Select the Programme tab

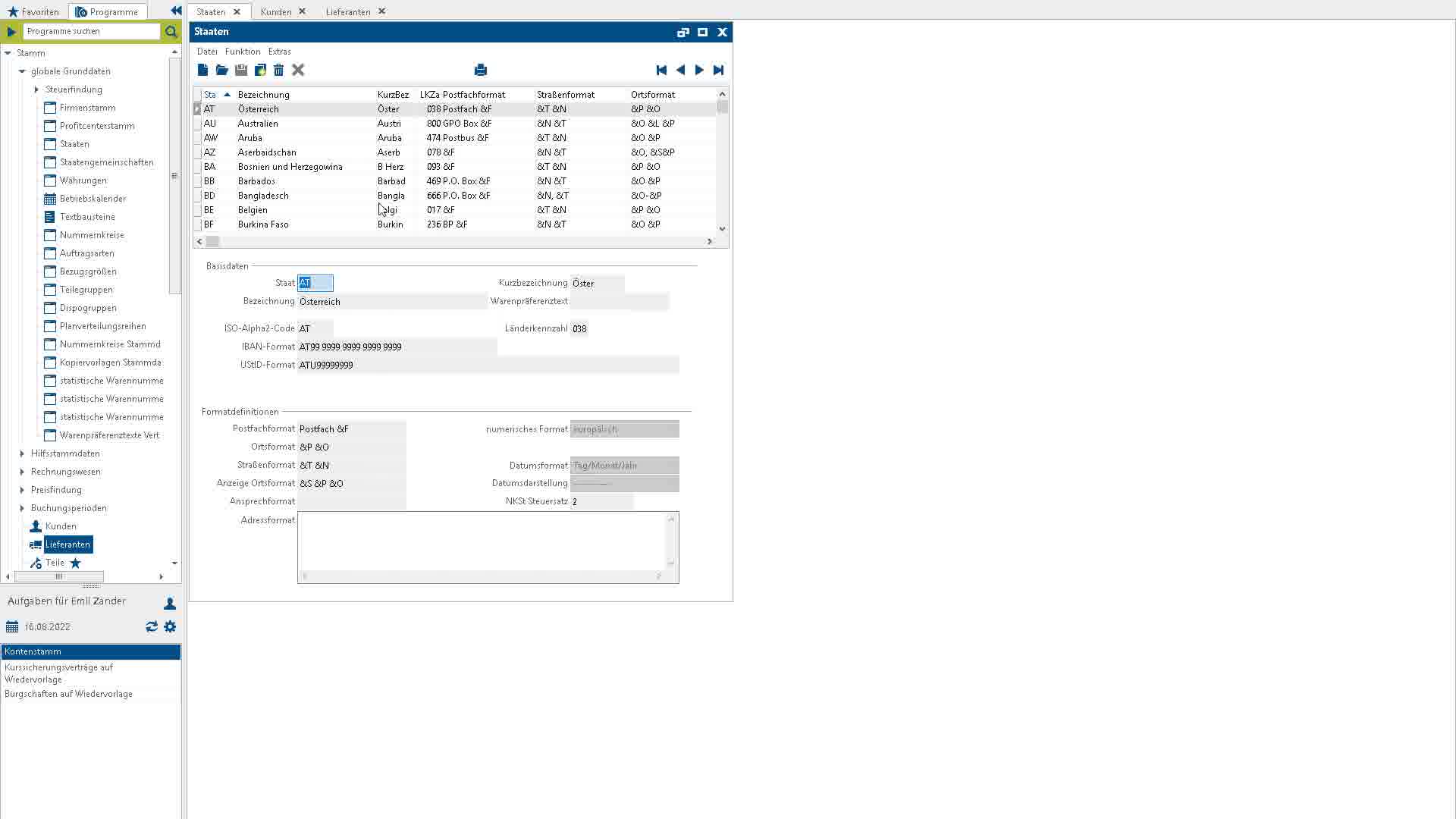click(107, 11)
